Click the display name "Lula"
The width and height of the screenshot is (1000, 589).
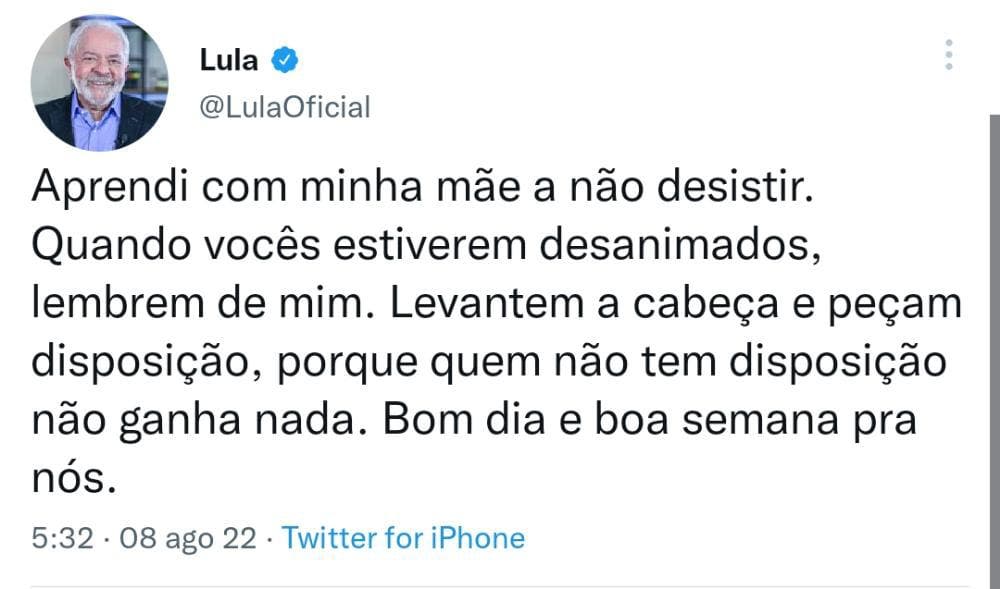click(x=229, y=60)
